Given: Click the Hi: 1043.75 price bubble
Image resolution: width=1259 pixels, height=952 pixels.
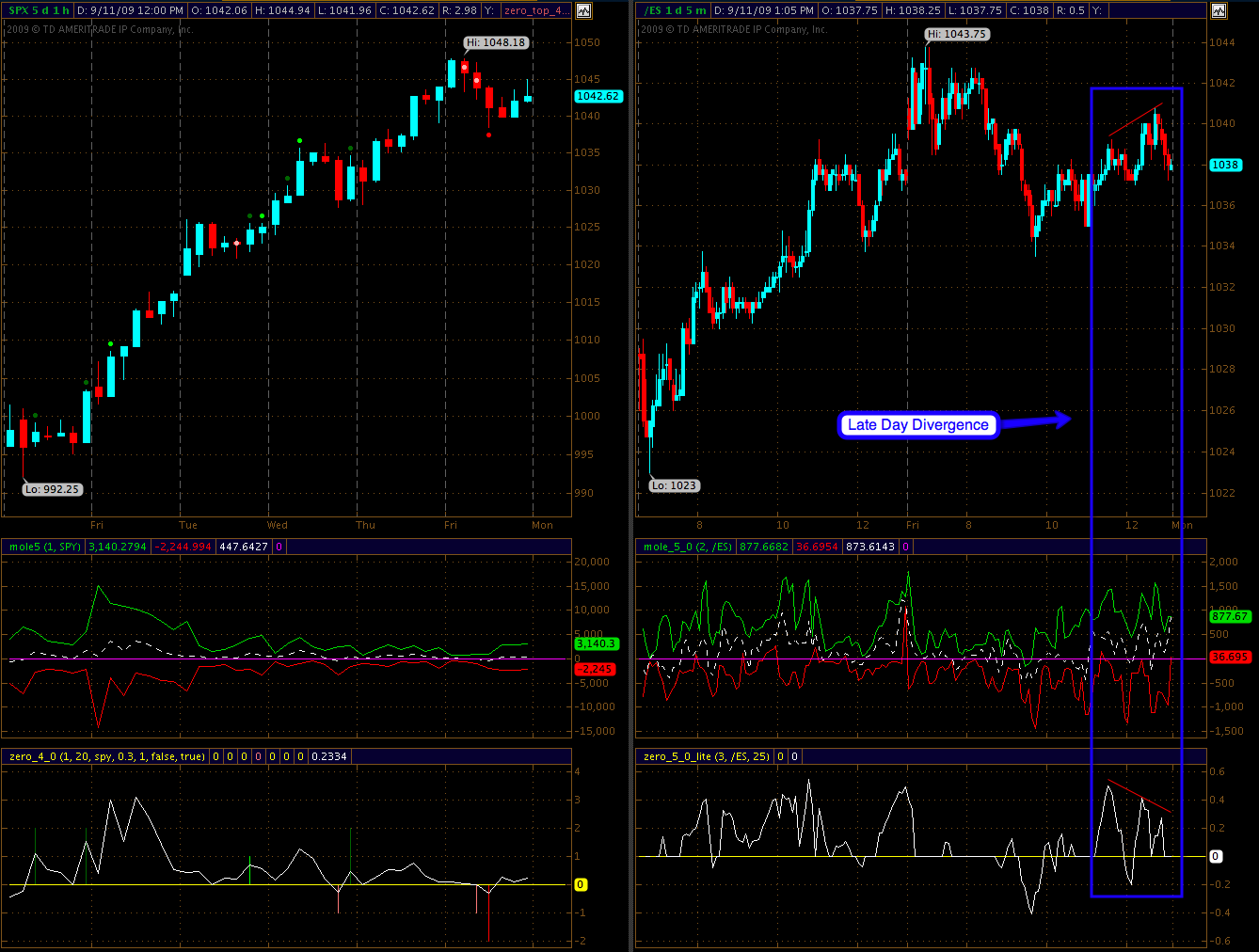Looking at the screenshot, I should pos(956,34).
